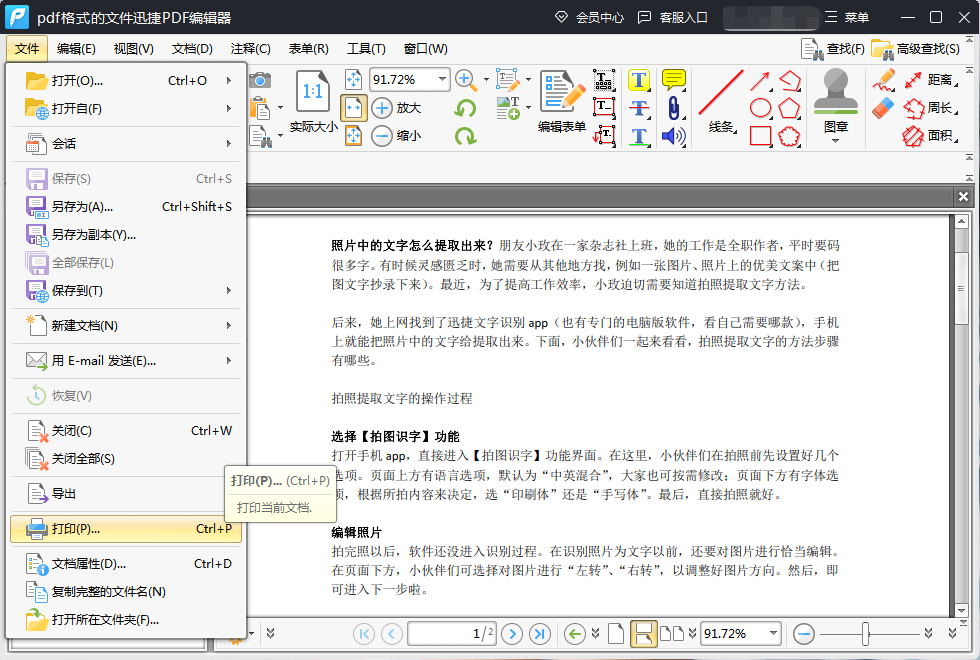
Task: Select the rectangle shape tool
Action: pos(761,136)
